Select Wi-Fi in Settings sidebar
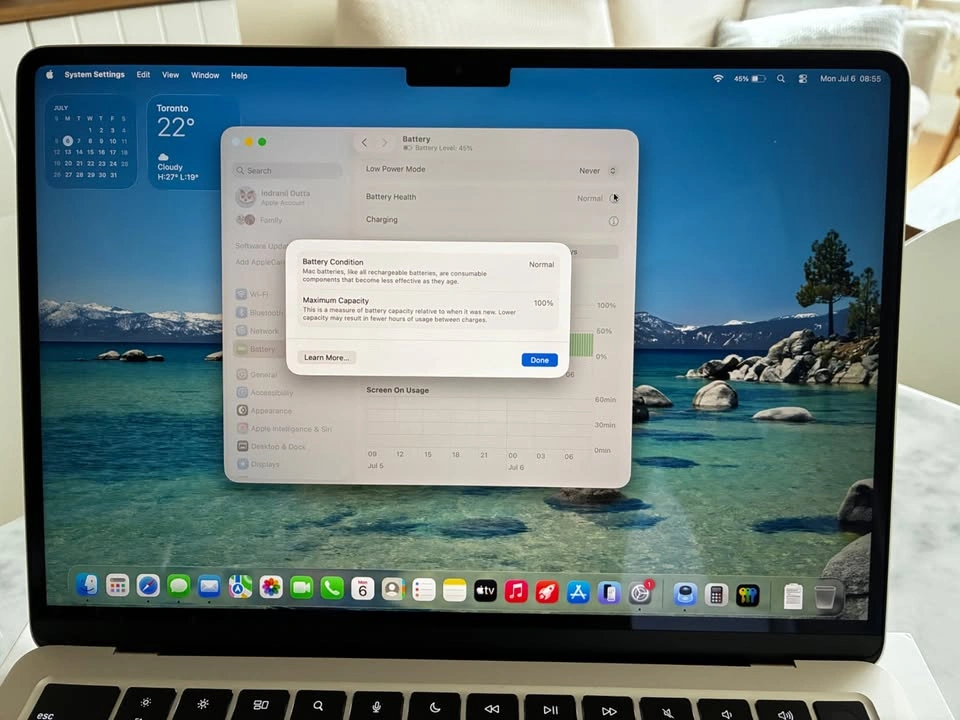The width and height of the screenshot is (960, 720). coord(252,294)
